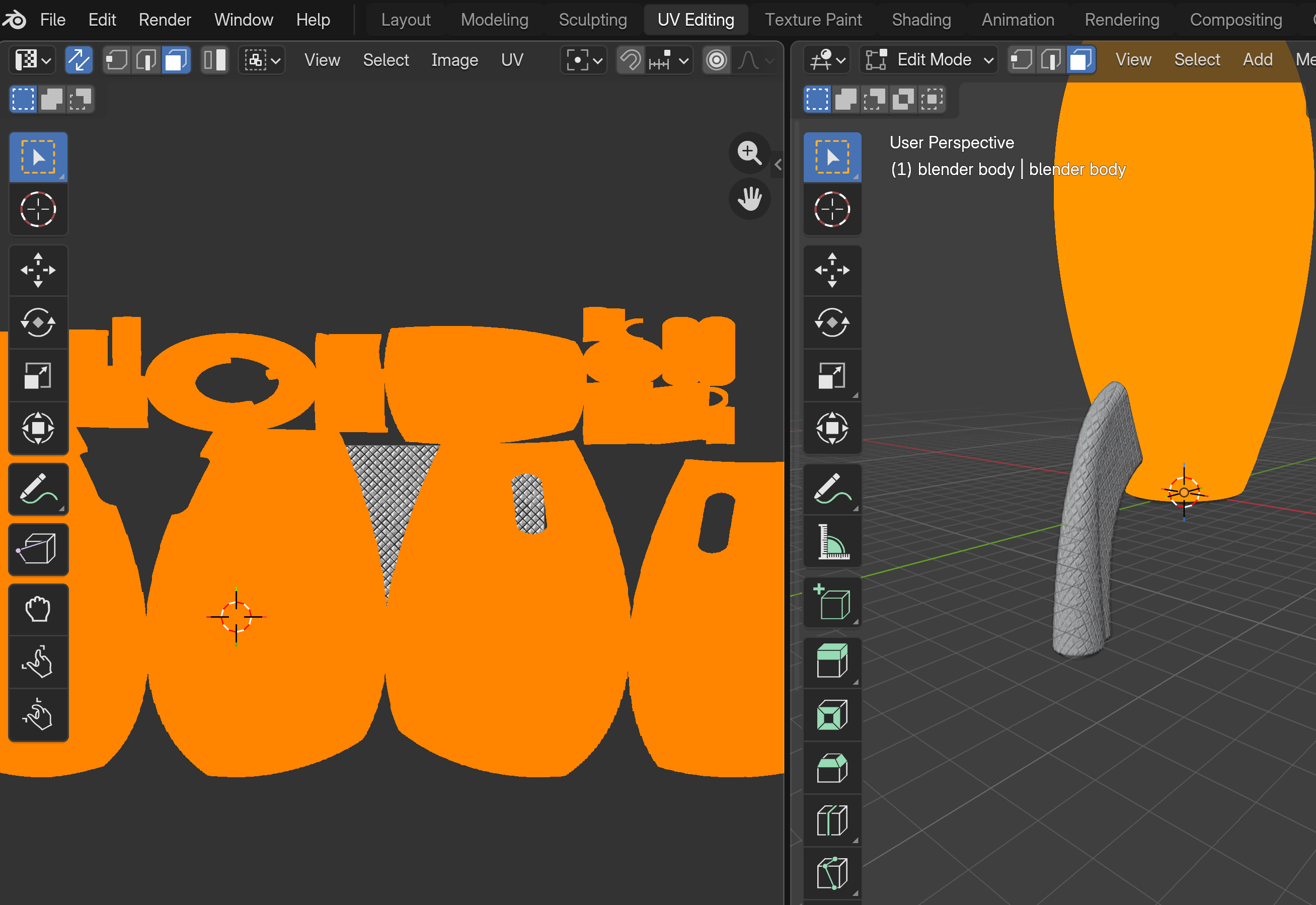Image resolution: width=1316 pixels, height=905 pixels.
Task: Toggle snapping in UV editor
Action: point(630,59)
